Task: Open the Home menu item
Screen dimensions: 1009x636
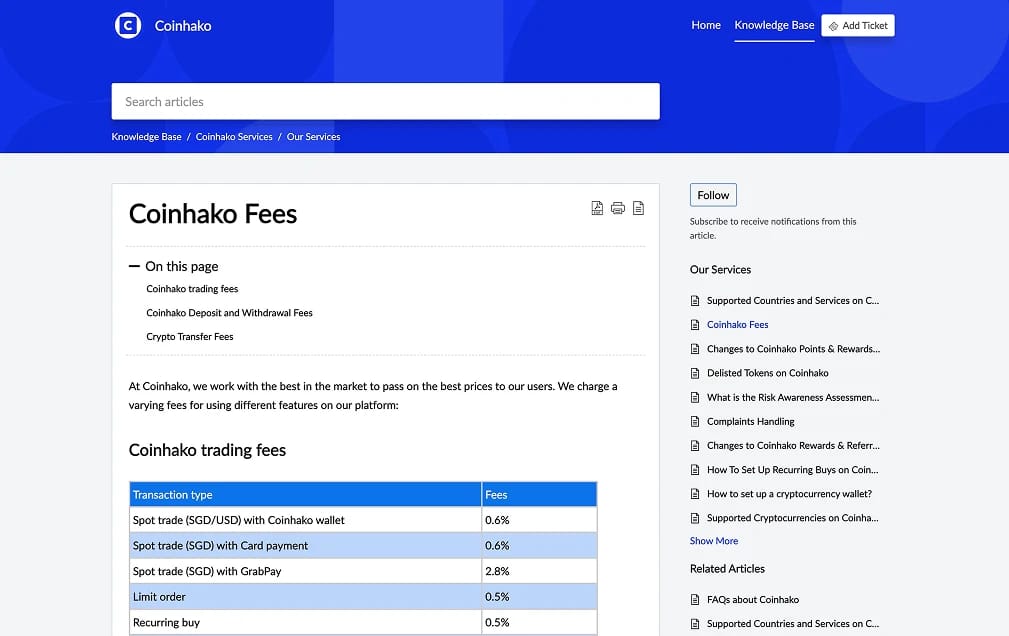Action: [x=706, y=25]
